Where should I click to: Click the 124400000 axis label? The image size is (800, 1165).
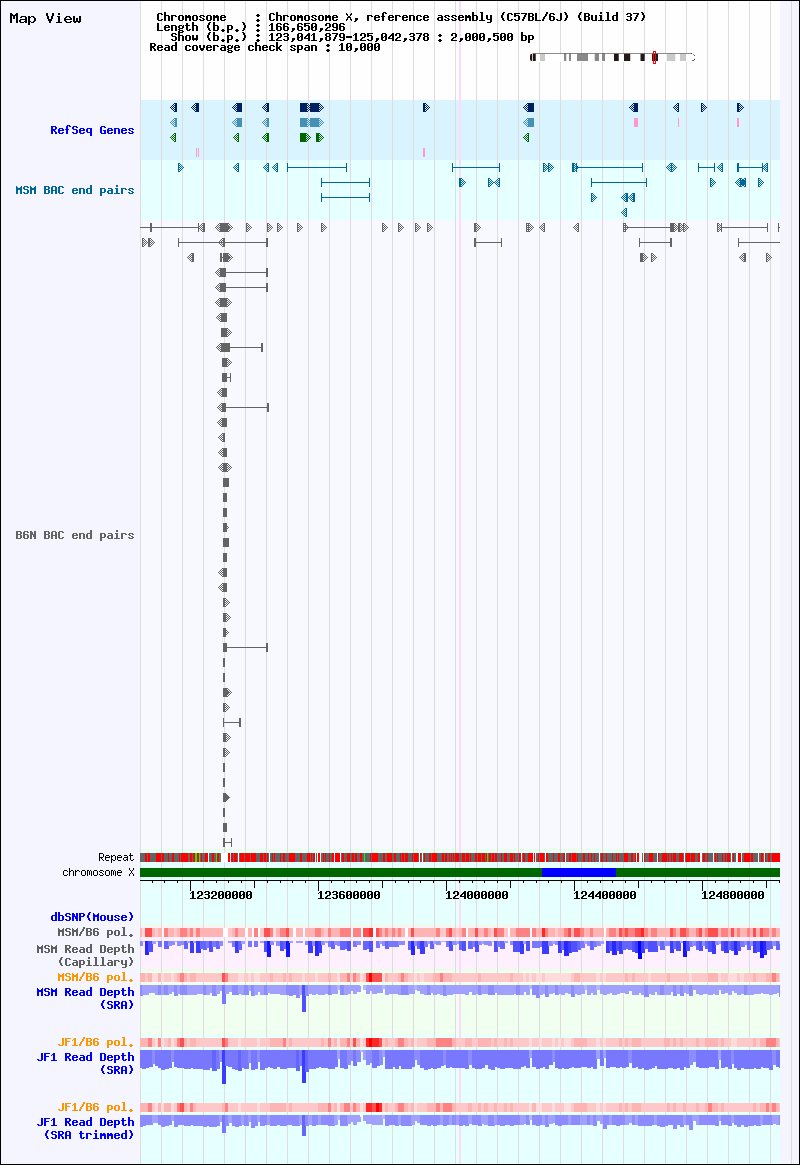[605, 895]
